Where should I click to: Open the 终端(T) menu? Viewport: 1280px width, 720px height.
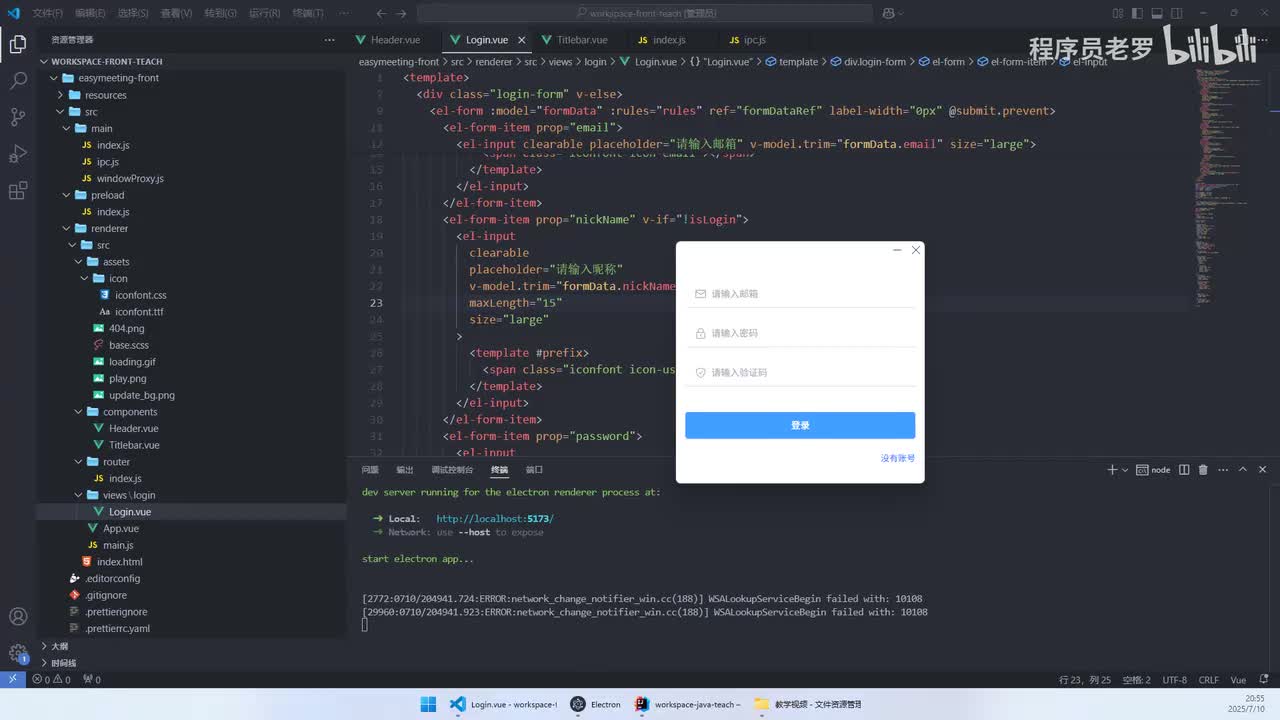pos(308,13)
